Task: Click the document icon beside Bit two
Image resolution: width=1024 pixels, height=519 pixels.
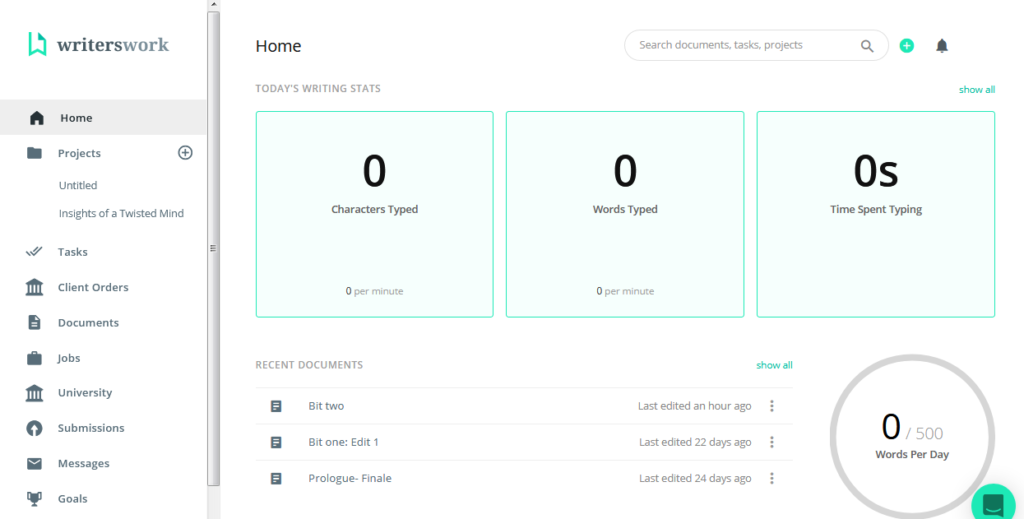Action: 276,406
